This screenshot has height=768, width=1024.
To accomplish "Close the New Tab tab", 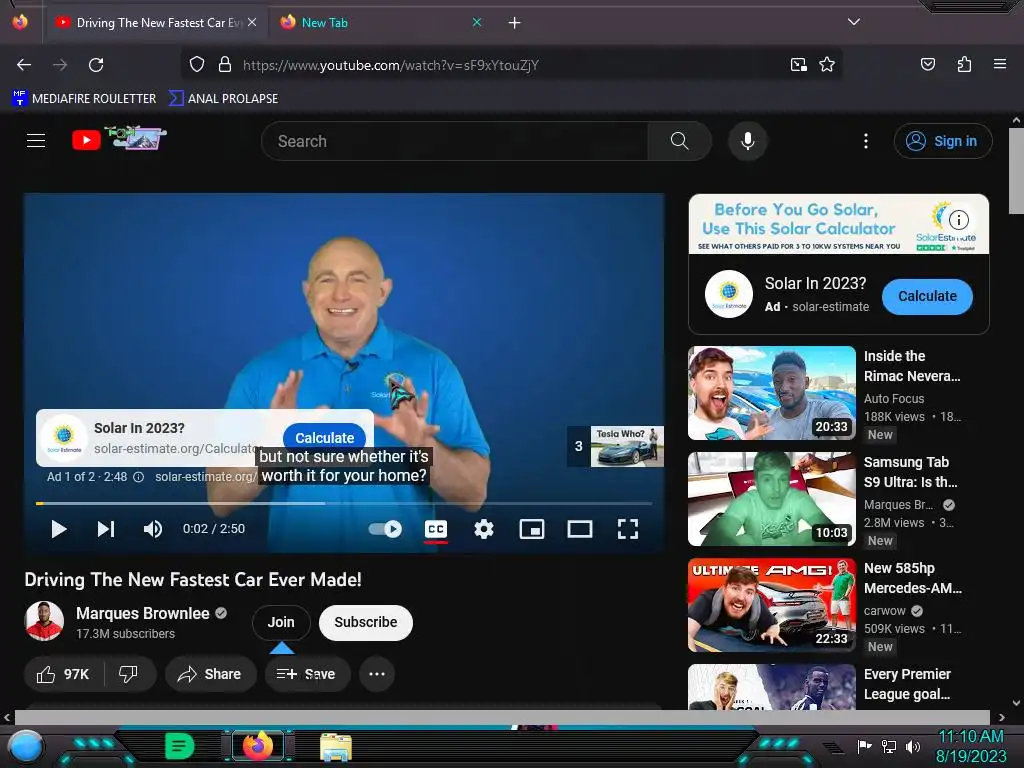I will coord(477,23).
